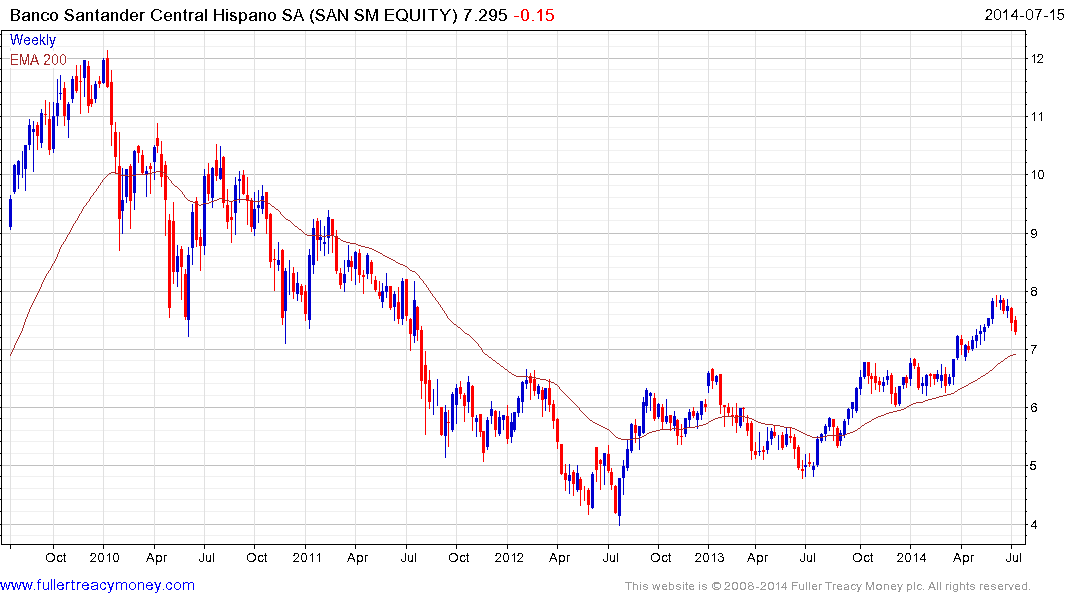Select the '9' price axis label

[x=1035, y=234]
